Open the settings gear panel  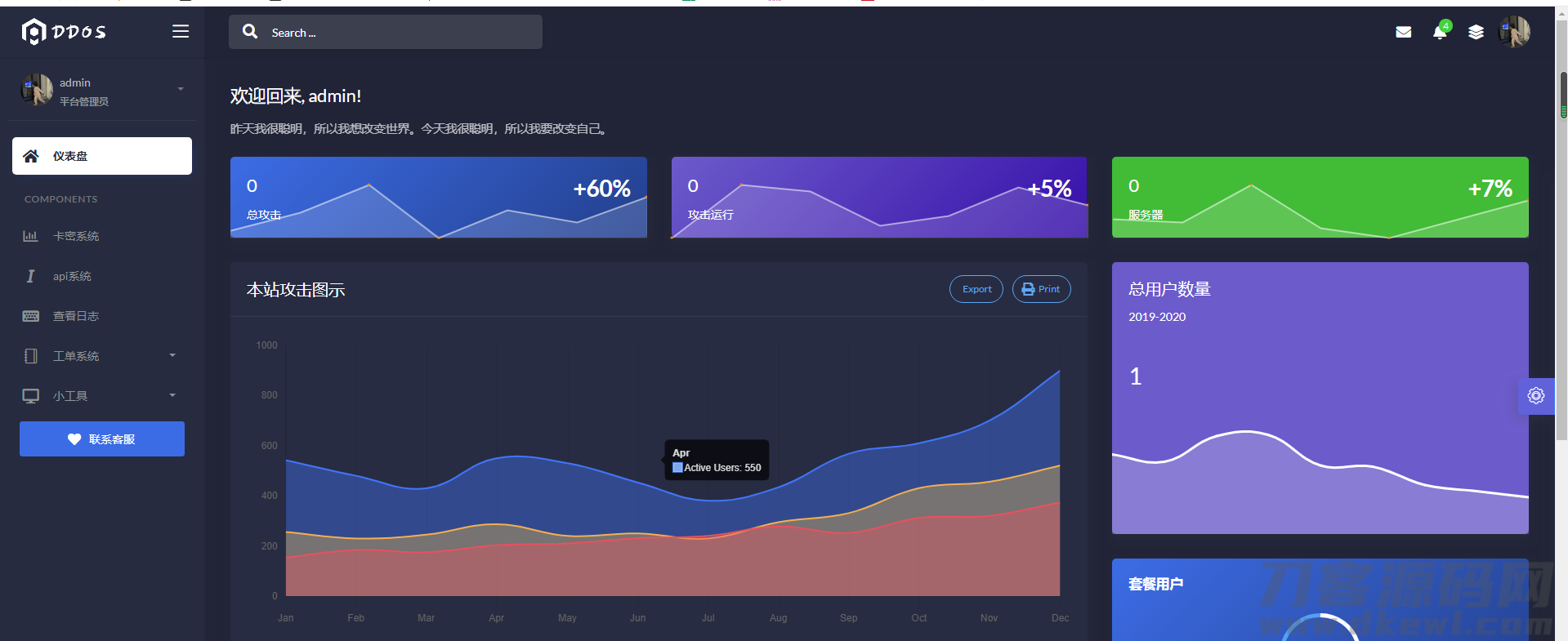1536,396
